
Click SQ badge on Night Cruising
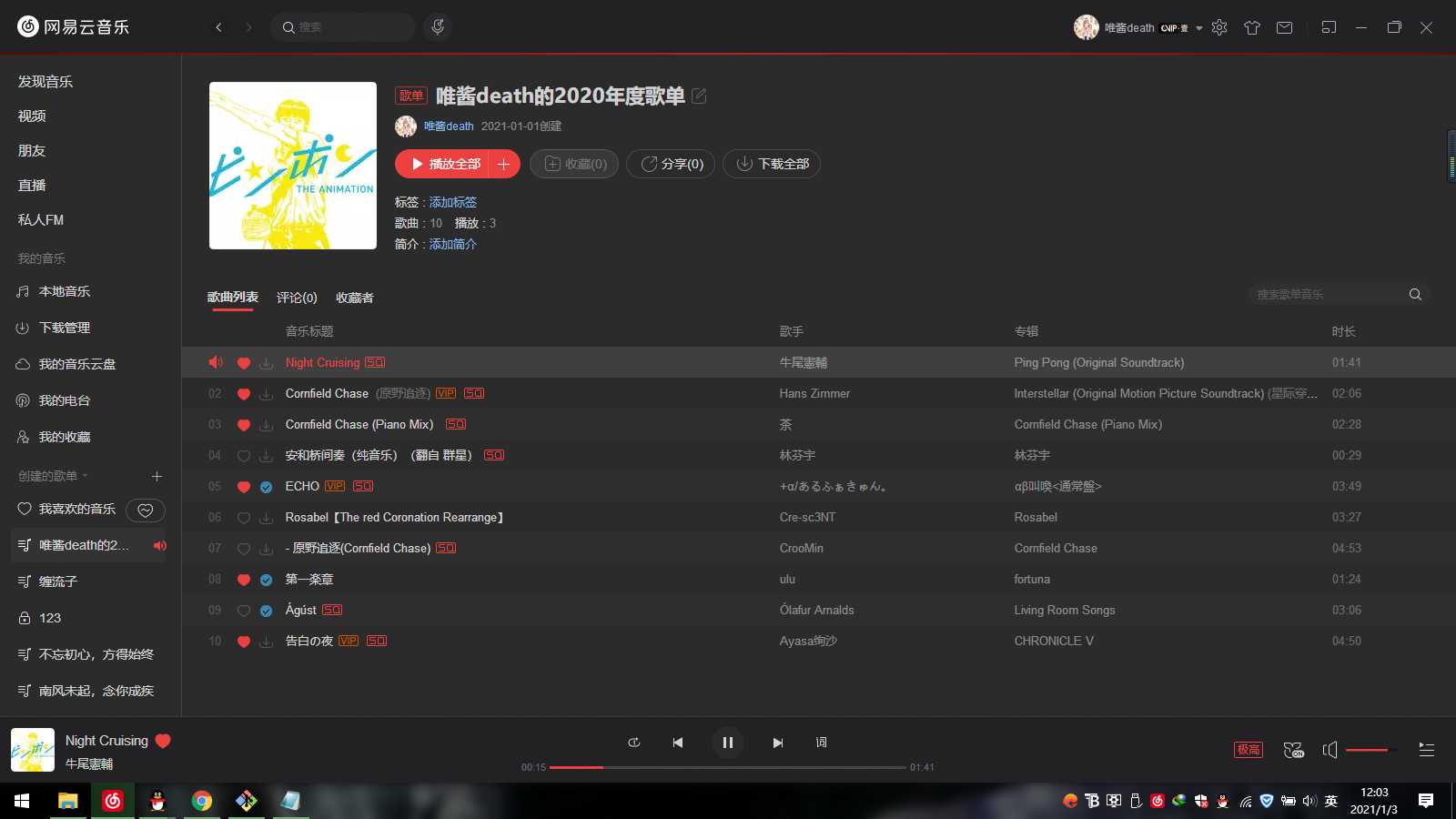click(375, 362)
